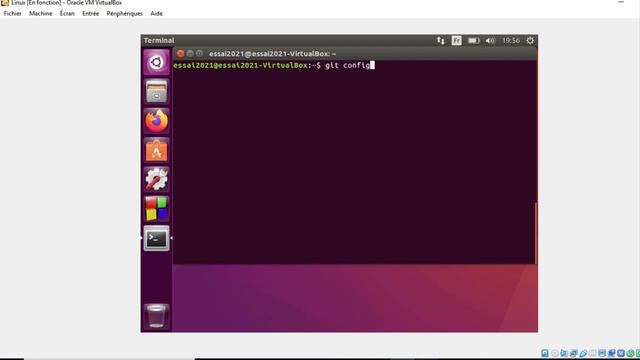Screen dimensions: 640x360
Task: Click the VirtualBox network adapter status icon
Action: pos(573,353)
